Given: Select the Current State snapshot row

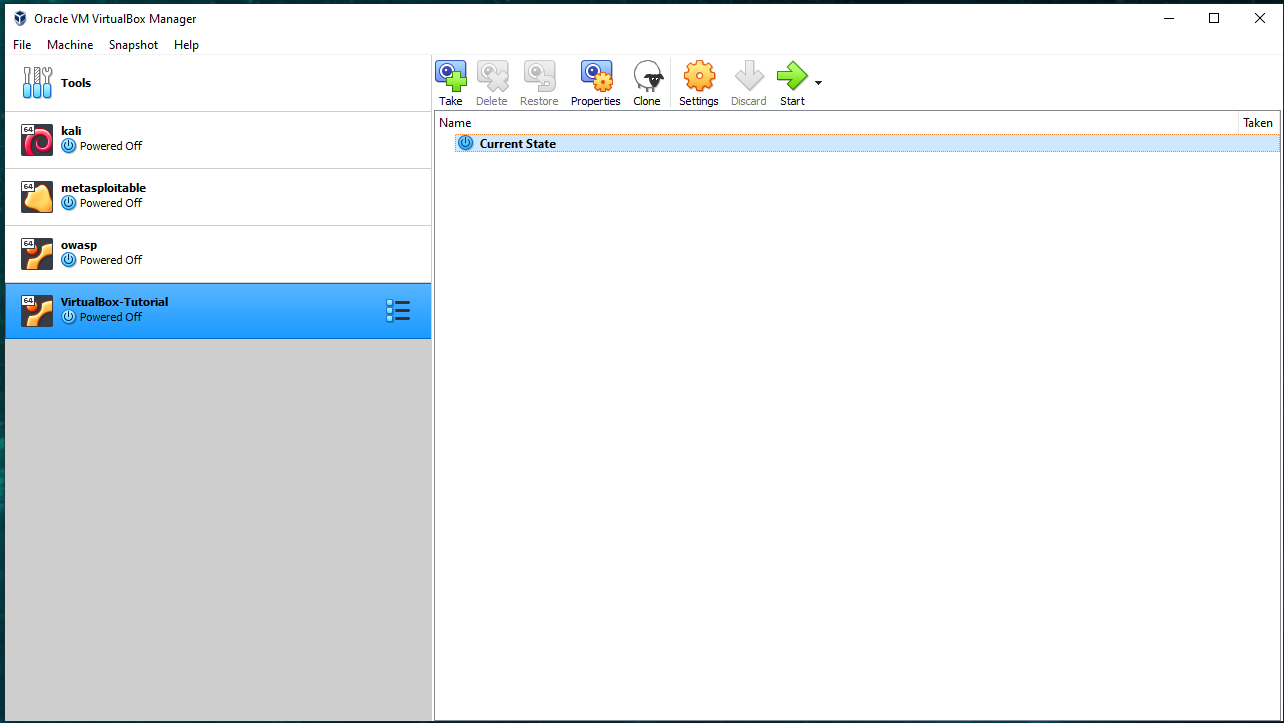Looking at the screenshot, I should (867, 143).
